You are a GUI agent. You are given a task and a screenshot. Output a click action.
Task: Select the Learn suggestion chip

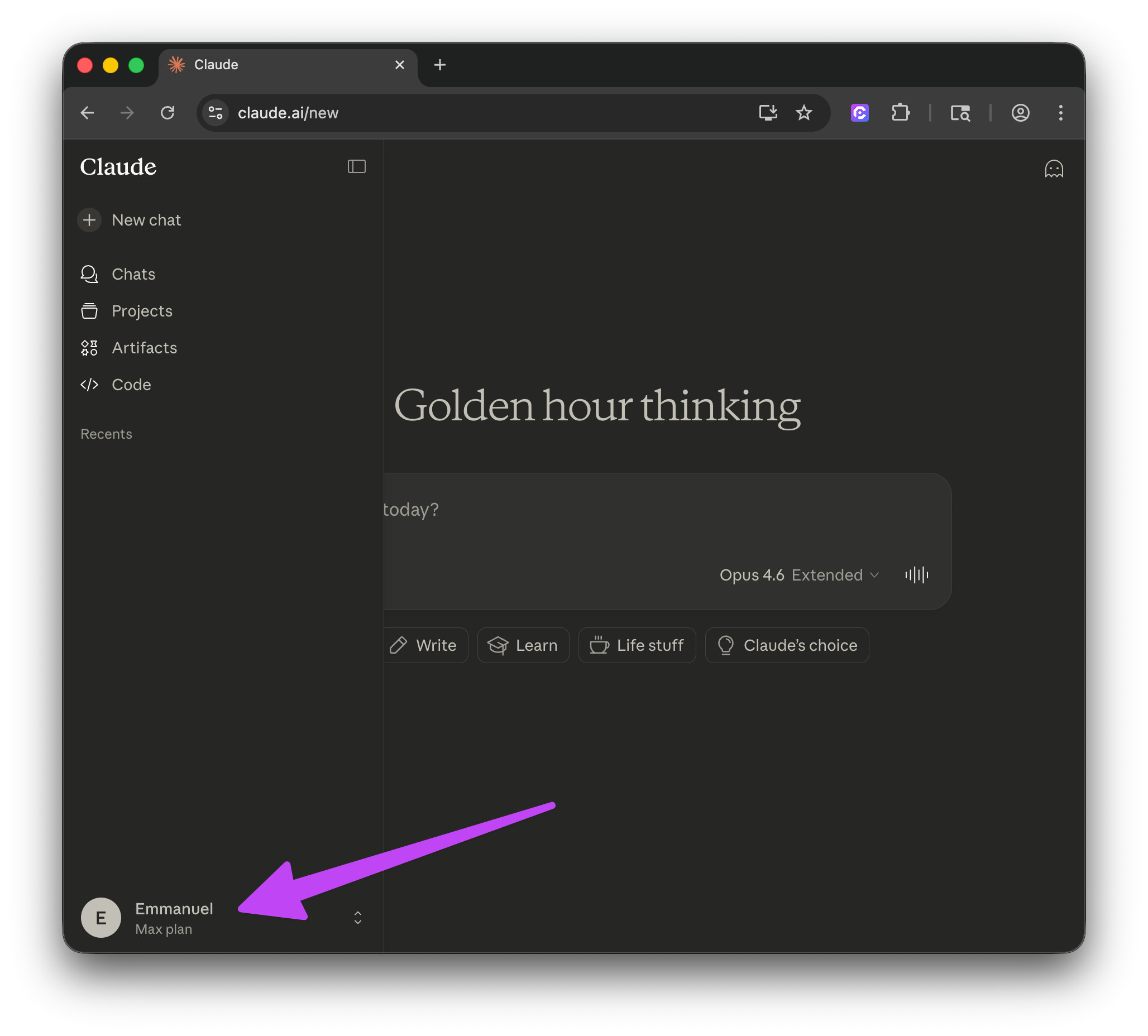[523, 645]
